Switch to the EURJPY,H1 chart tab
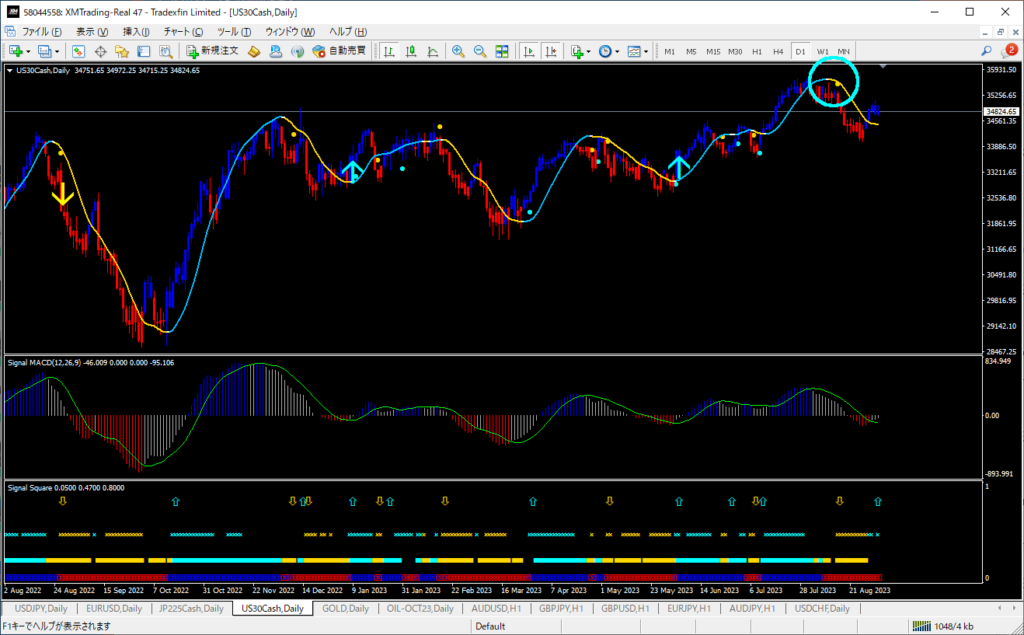 689,608
